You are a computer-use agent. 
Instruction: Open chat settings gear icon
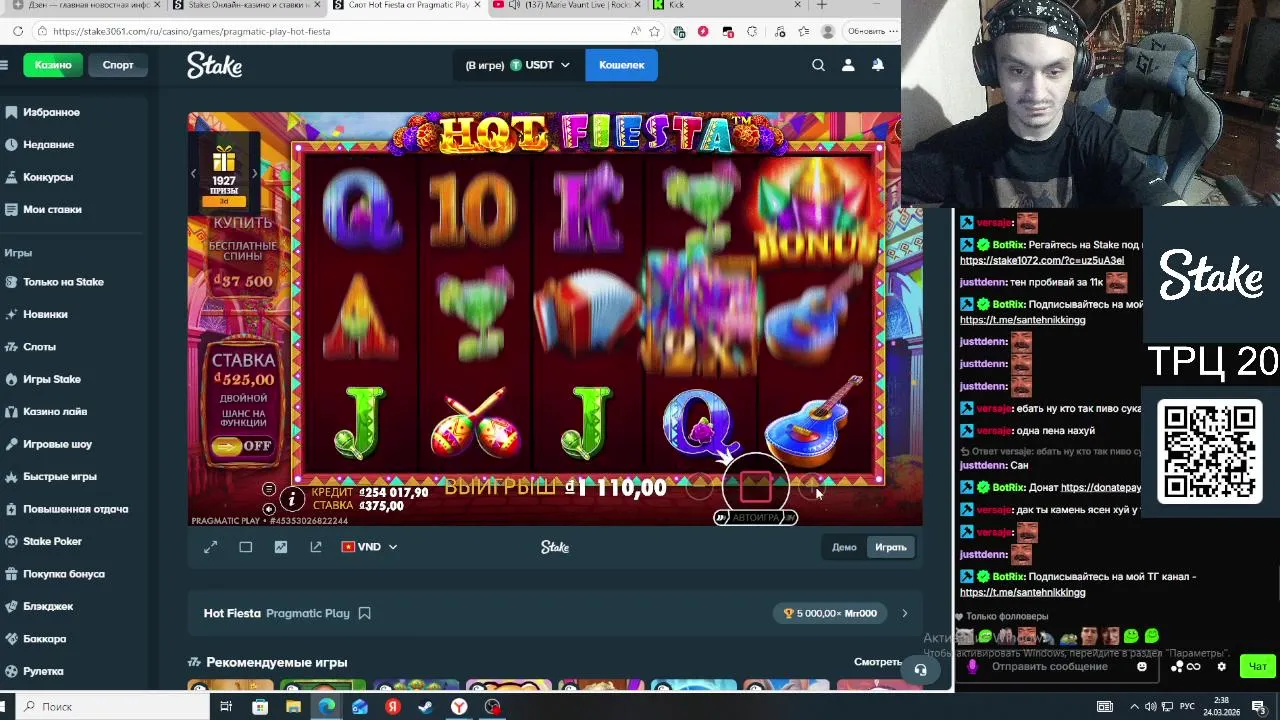pos(1221,667)
